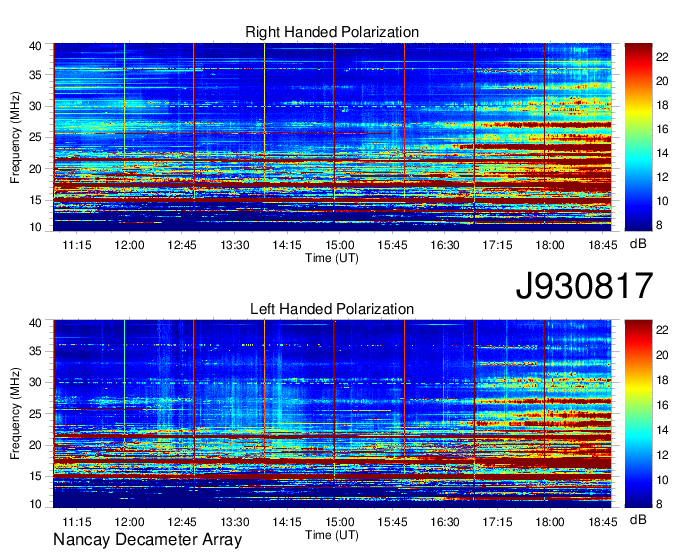Click the 18:45 time tick under Left Handed plot
The image size is (680, 552).
coord(602,522)
